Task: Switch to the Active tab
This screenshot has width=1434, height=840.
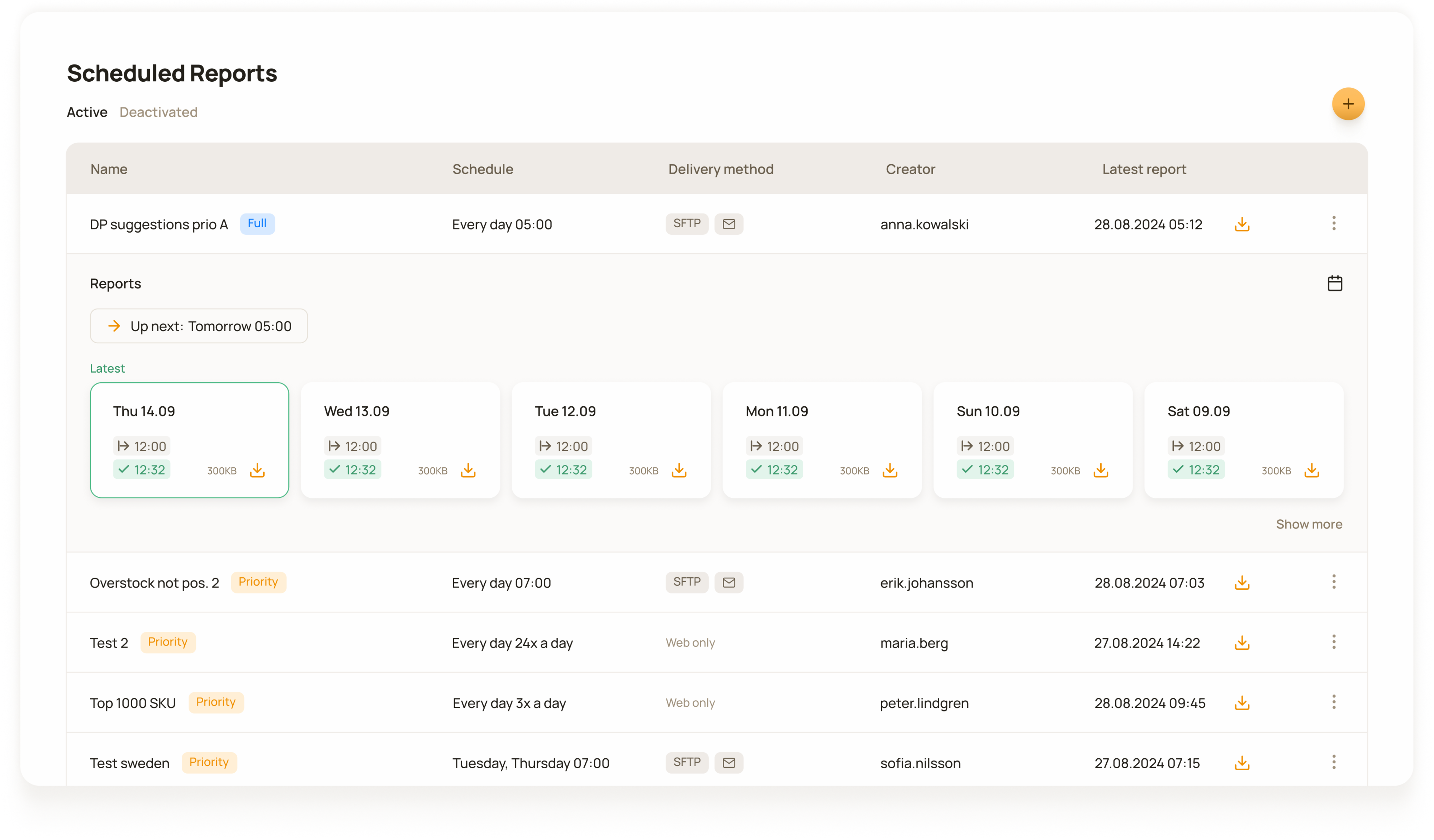Action: [87, 112]
